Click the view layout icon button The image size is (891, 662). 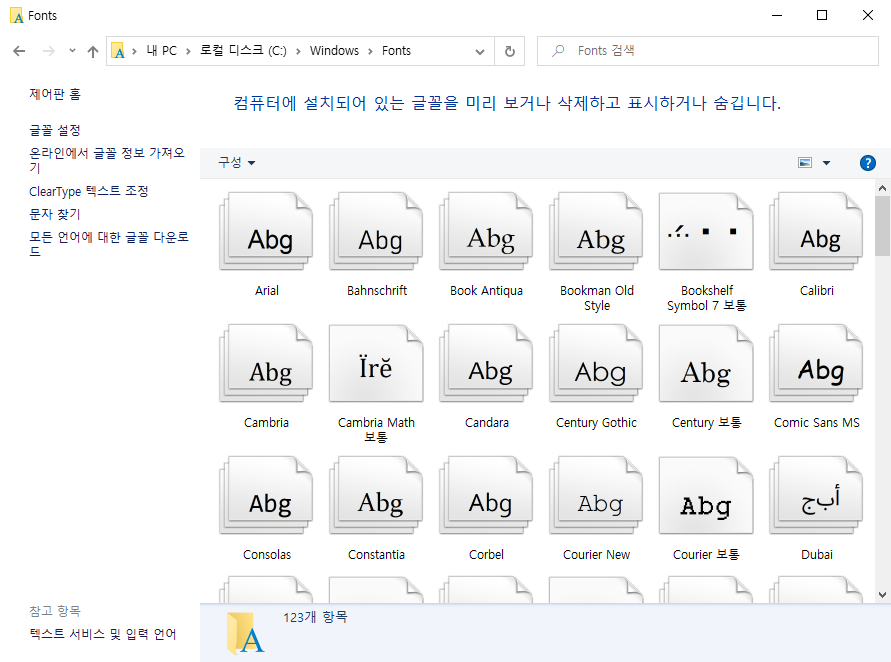click(805, 163)
